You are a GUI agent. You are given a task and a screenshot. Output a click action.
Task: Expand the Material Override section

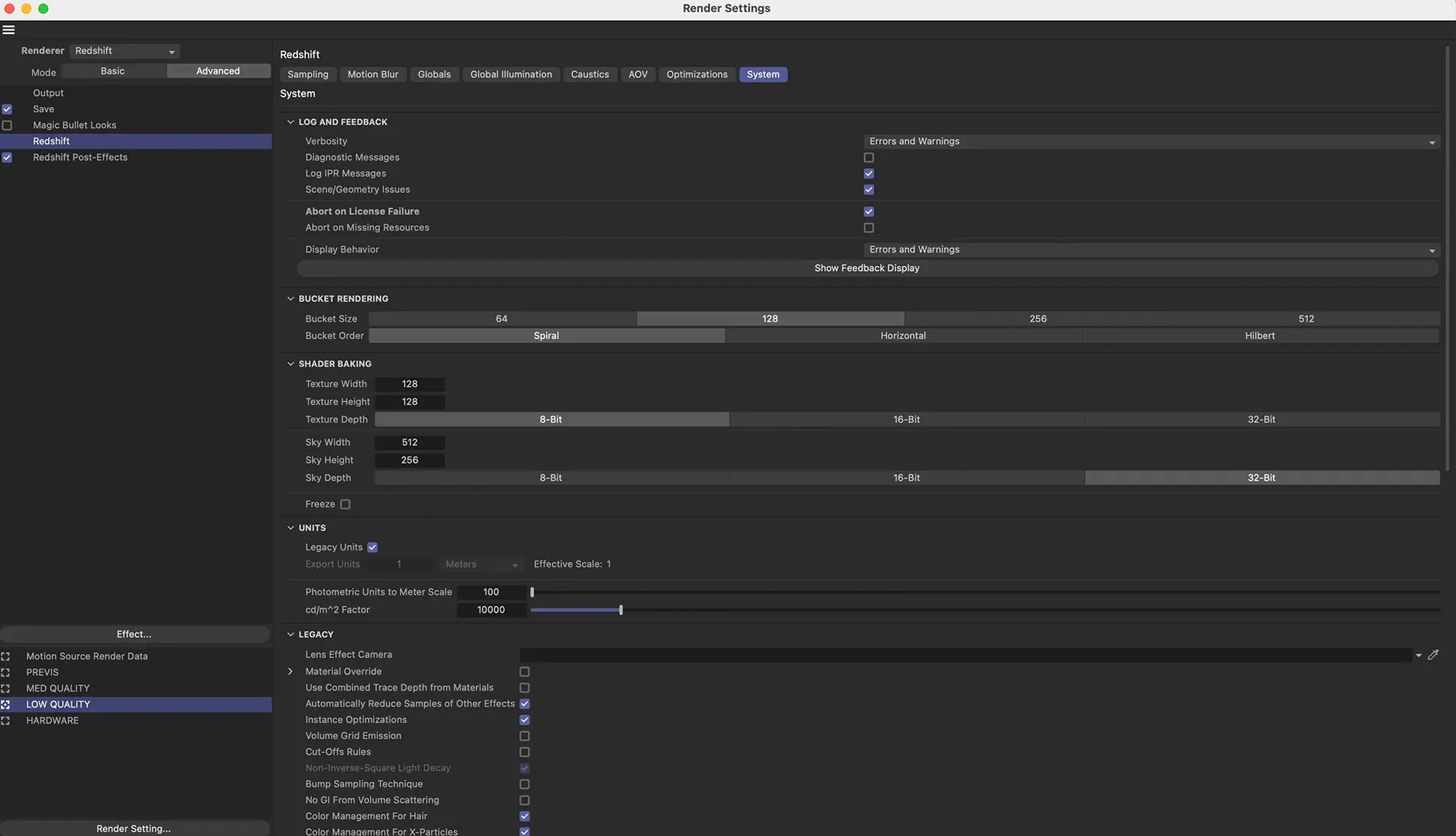click(x=290, y=670)
